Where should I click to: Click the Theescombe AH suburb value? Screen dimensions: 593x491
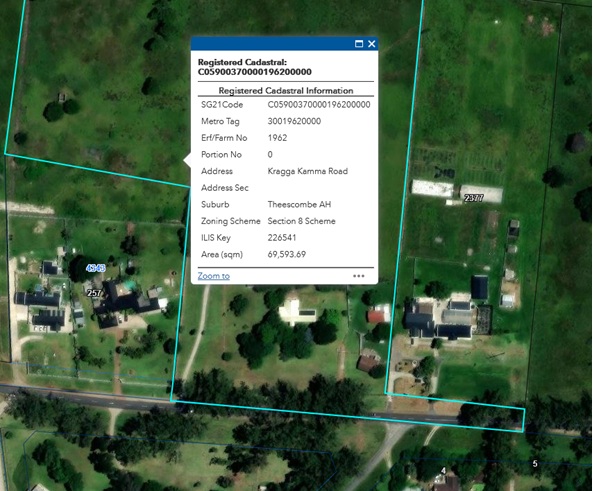299,205
